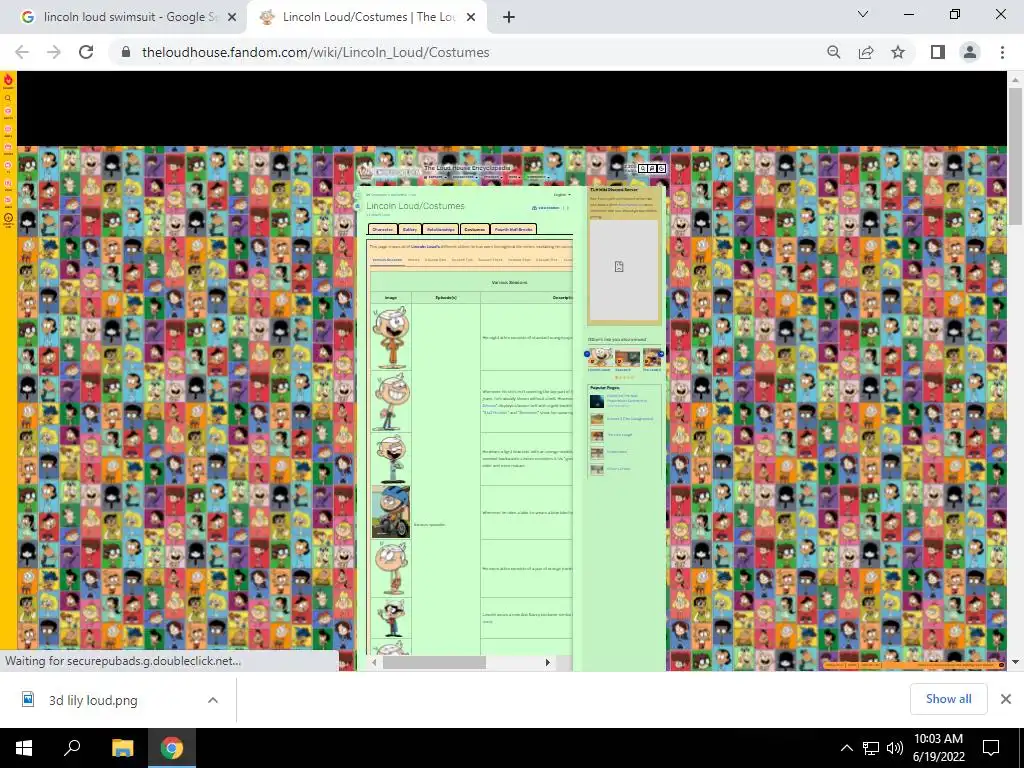Select the Various Seasons tabber tab
The width and height of the screenshot is (1024, 768).
point(387,260)
